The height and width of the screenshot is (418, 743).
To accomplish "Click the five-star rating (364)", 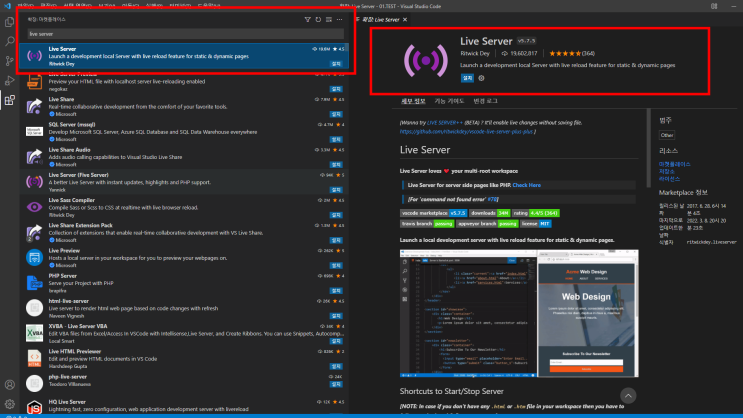I will point(572,54).
